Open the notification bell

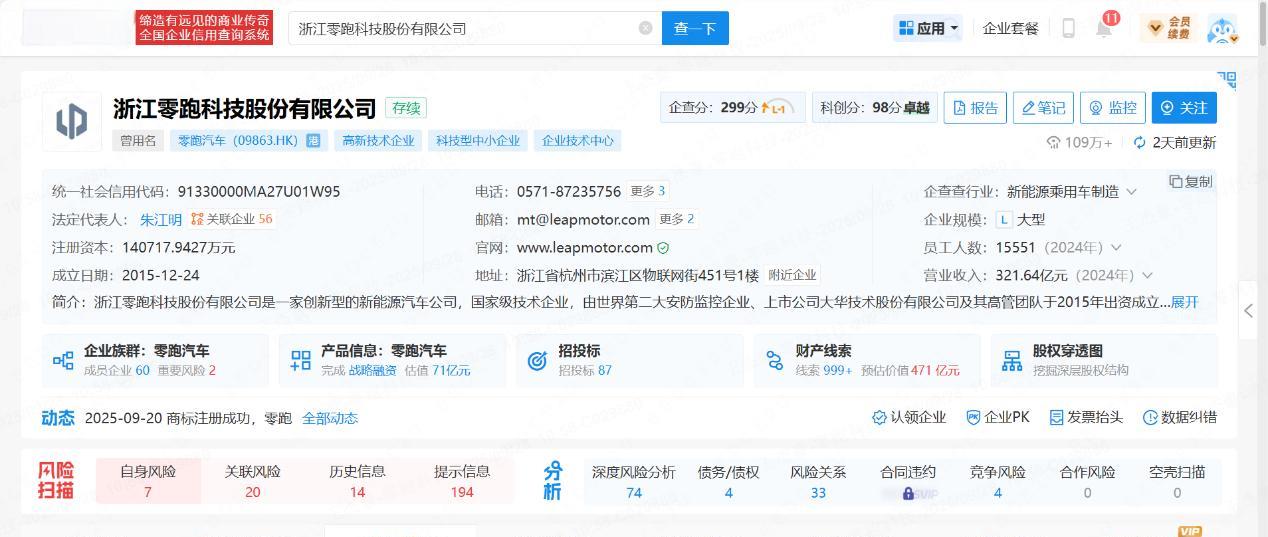[1104, 28]
